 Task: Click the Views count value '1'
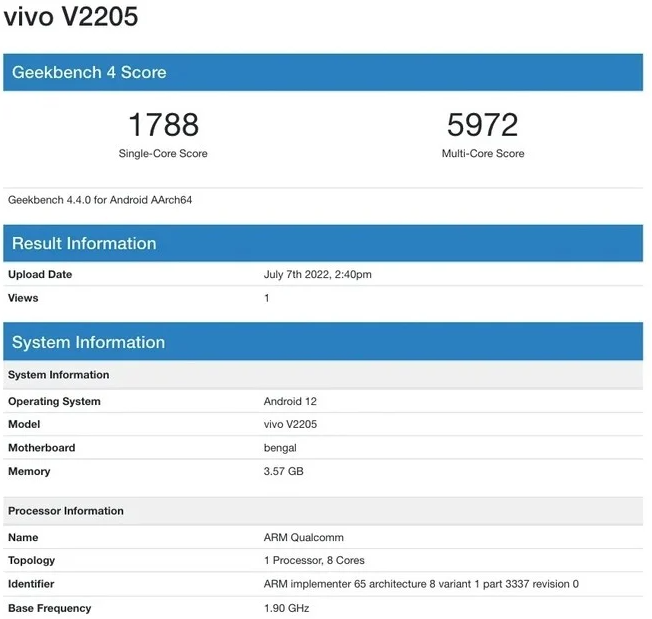pos(267,298)
